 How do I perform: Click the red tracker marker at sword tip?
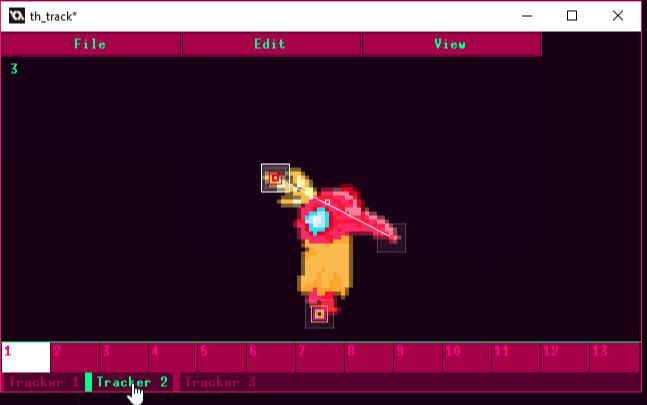pyautogui.click(x=275, y=178)
